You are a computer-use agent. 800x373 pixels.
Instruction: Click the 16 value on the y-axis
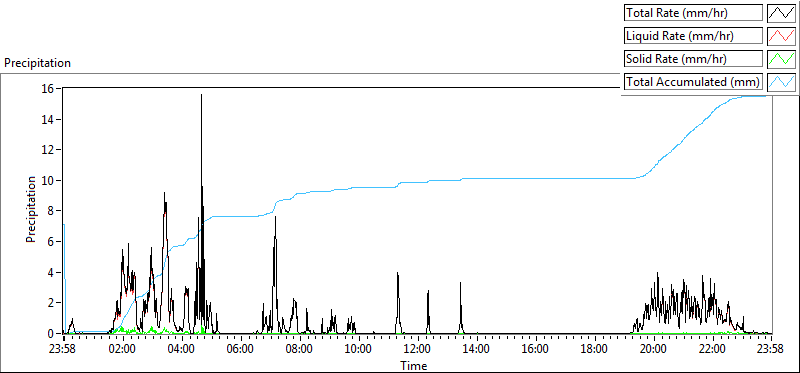[x=48, y=89]
